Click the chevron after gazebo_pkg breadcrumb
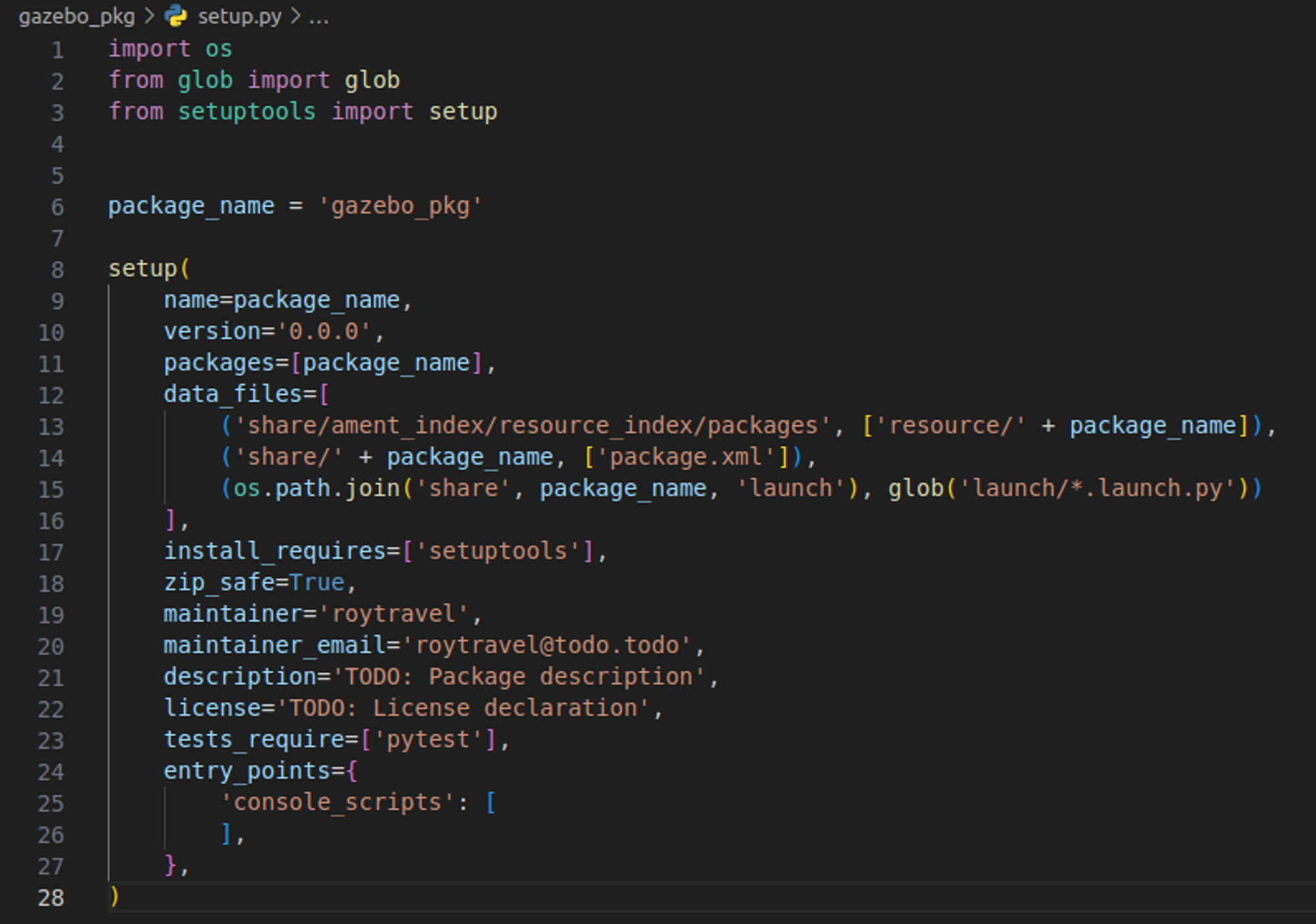This screenshot has height=924, width=1316. 149,16
